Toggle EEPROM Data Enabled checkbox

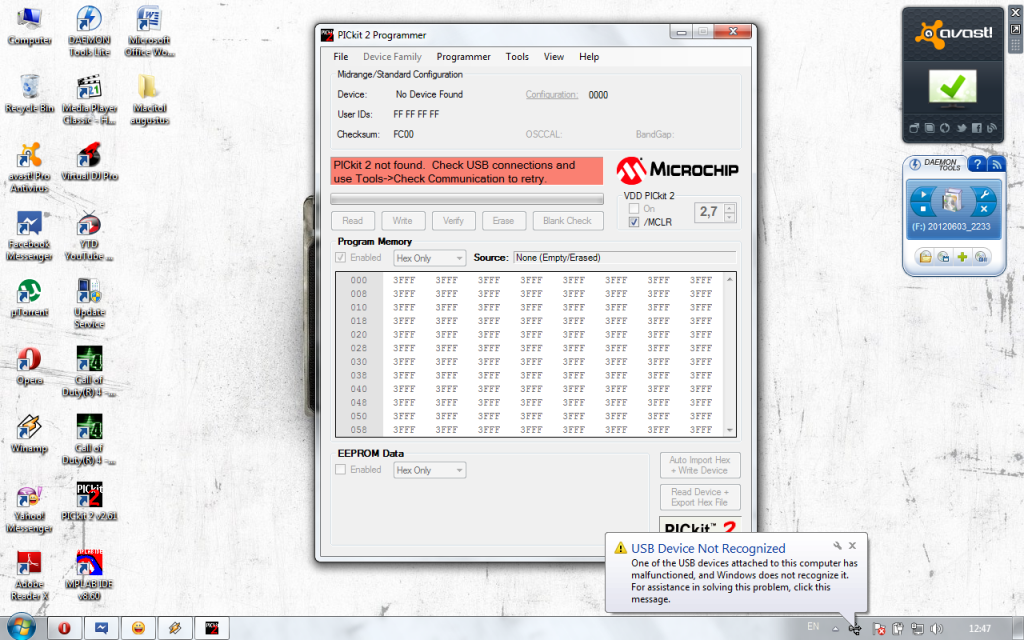click(340, 470)
